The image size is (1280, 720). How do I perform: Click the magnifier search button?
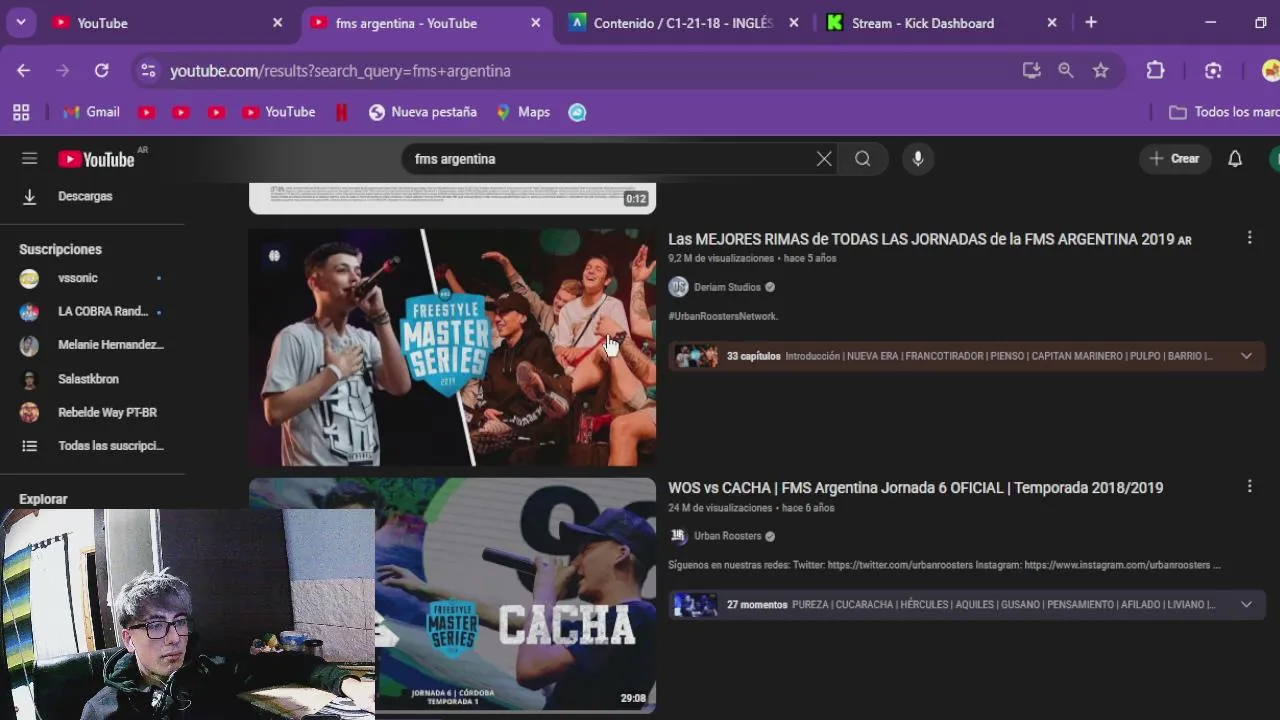[x=863, y=159]
